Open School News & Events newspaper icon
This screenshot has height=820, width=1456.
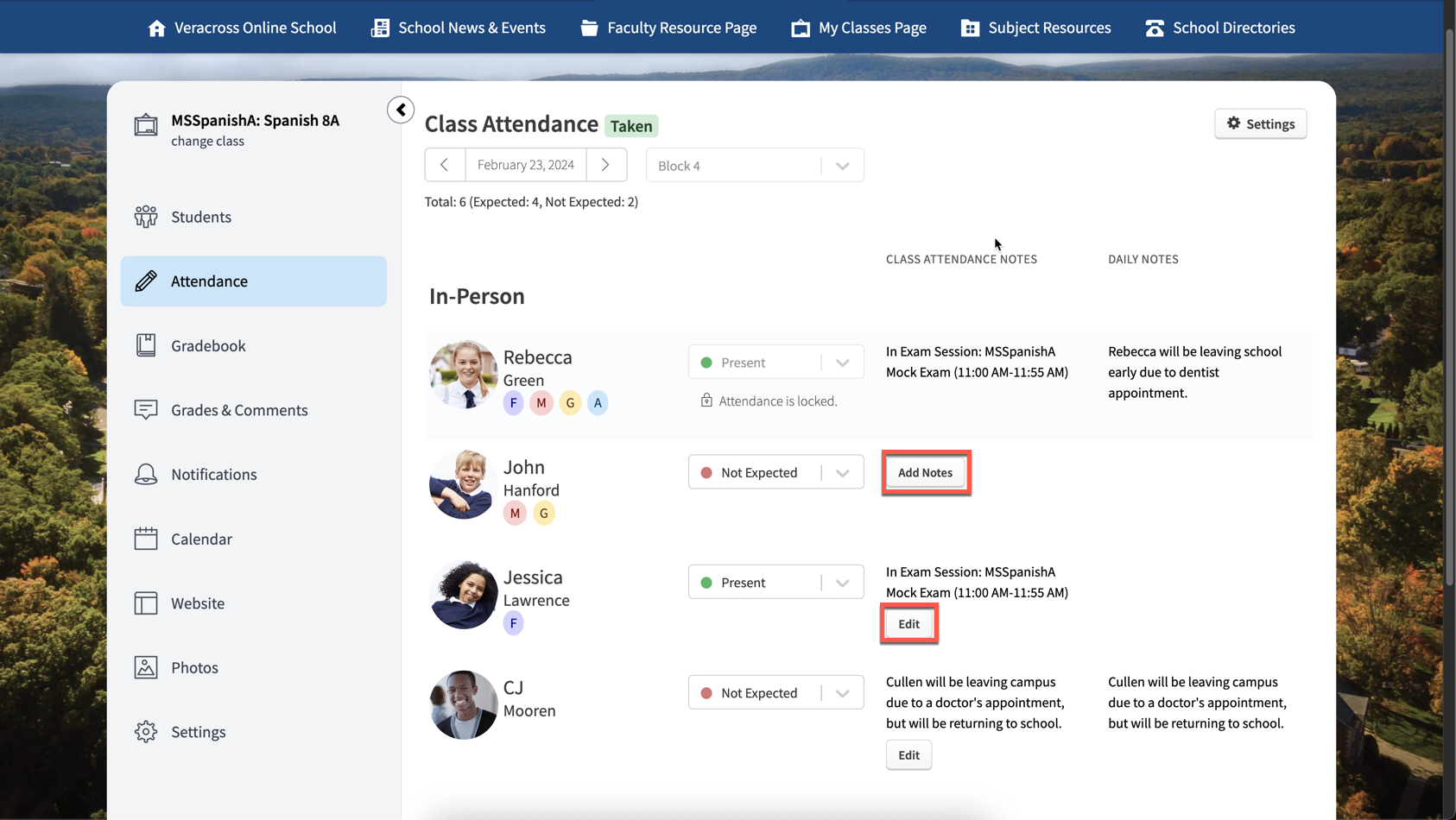click(x=379, y=27)
